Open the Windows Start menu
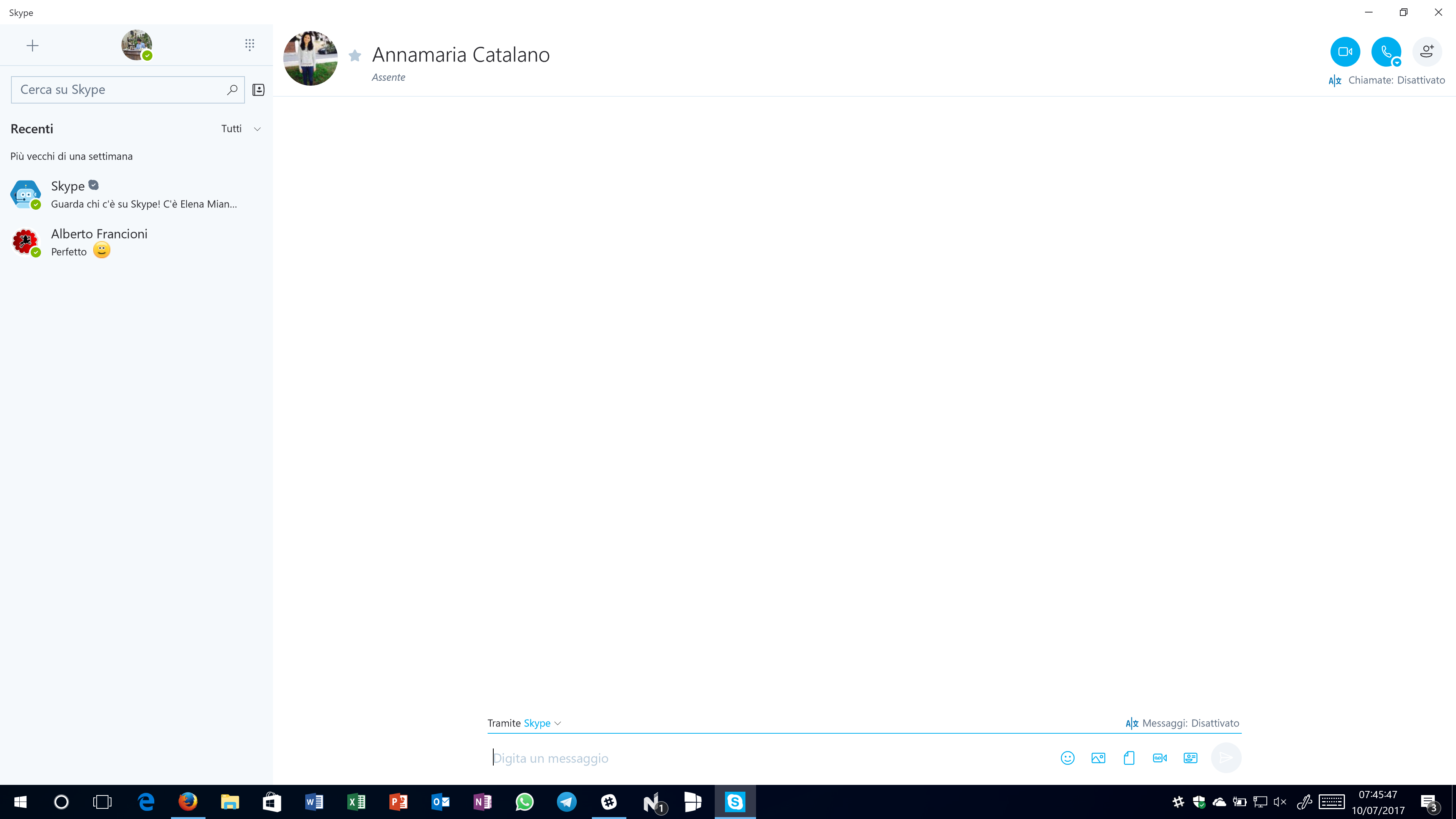This screenshot has width=1456, height=819. (x=20, y=802)
